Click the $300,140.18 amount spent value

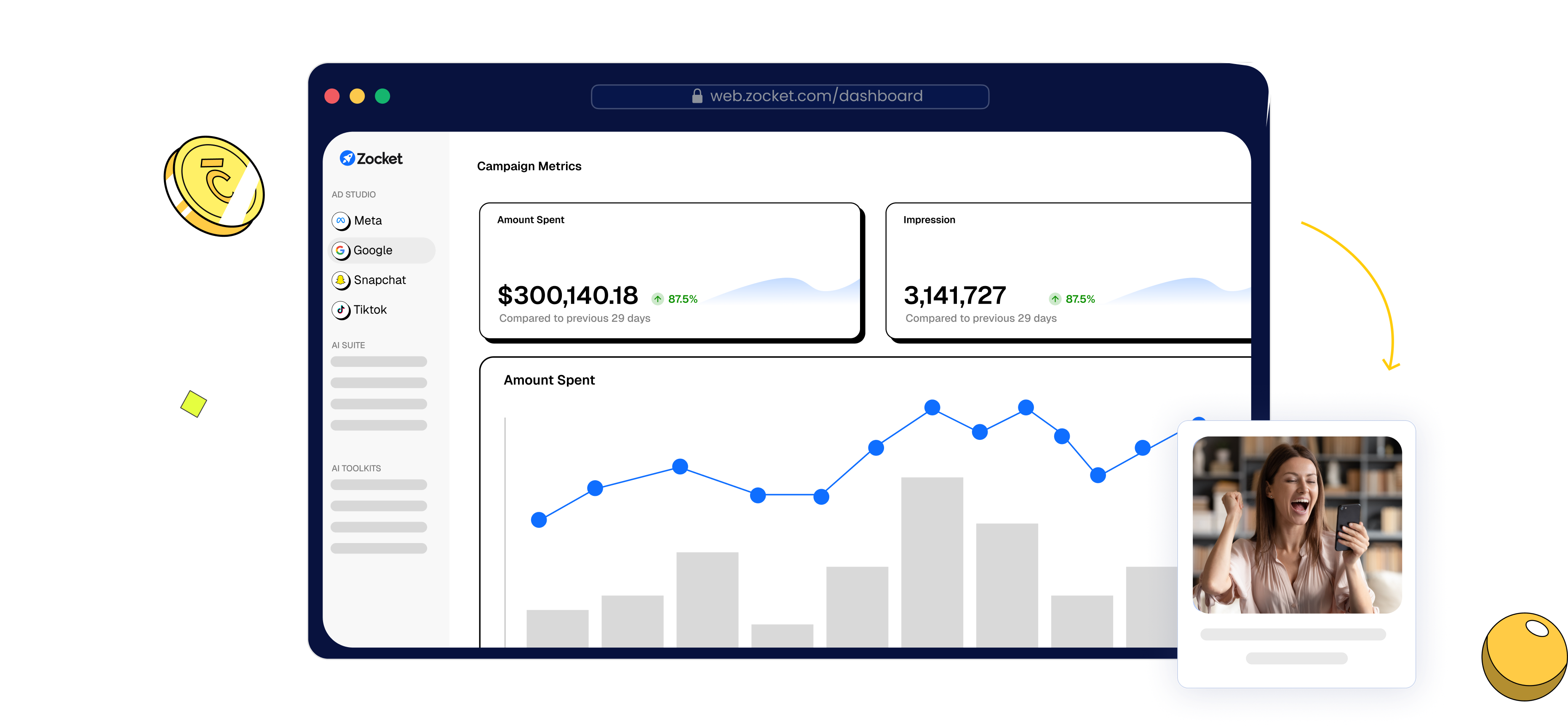click(567, 296)
